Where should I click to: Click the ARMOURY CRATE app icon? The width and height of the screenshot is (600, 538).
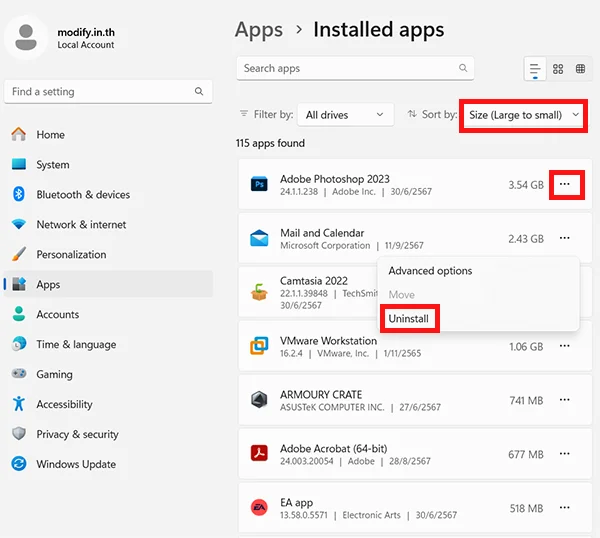259,399
